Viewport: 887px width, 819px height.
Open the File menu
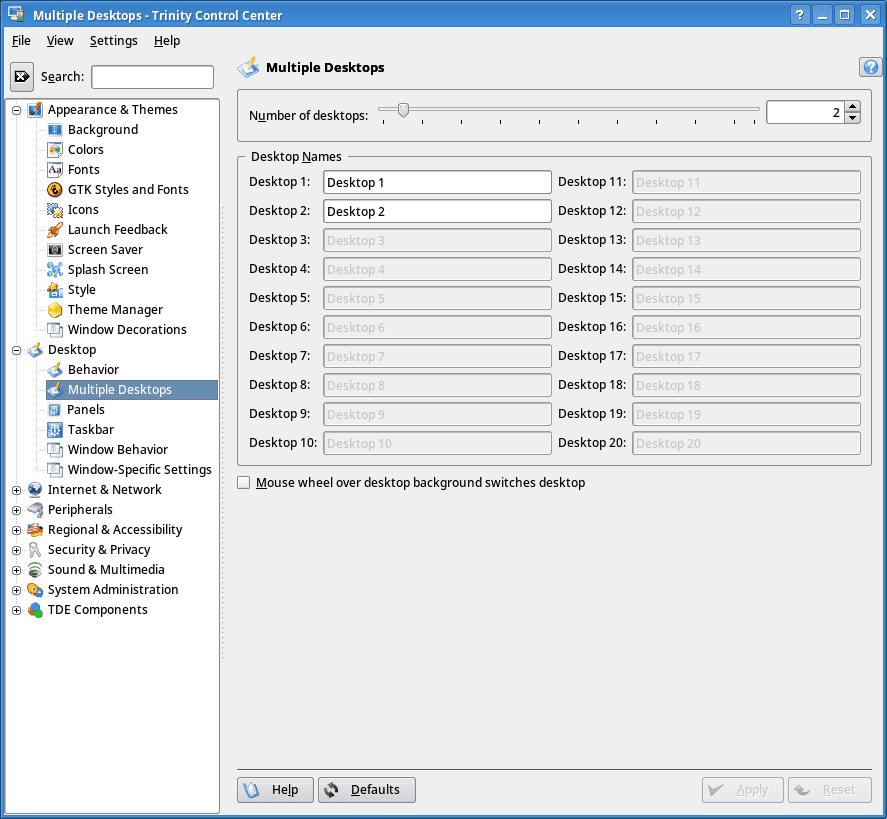[21, 41]
